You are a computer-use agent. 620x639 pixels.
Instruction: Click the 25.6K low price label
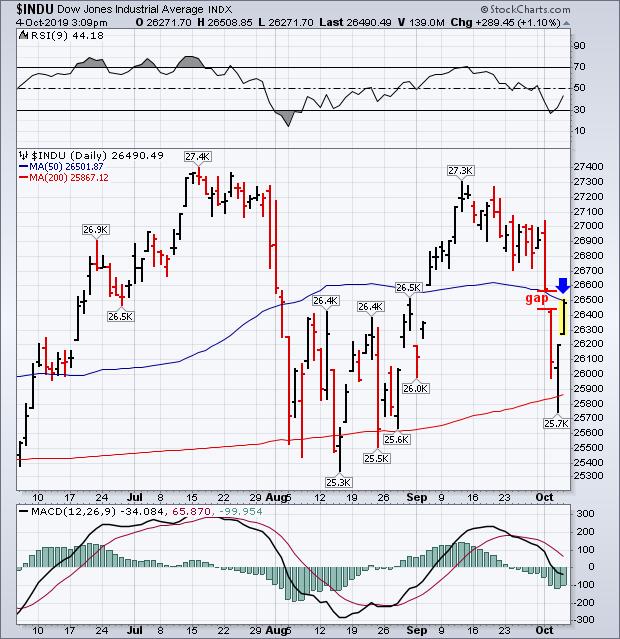[397, 440]
